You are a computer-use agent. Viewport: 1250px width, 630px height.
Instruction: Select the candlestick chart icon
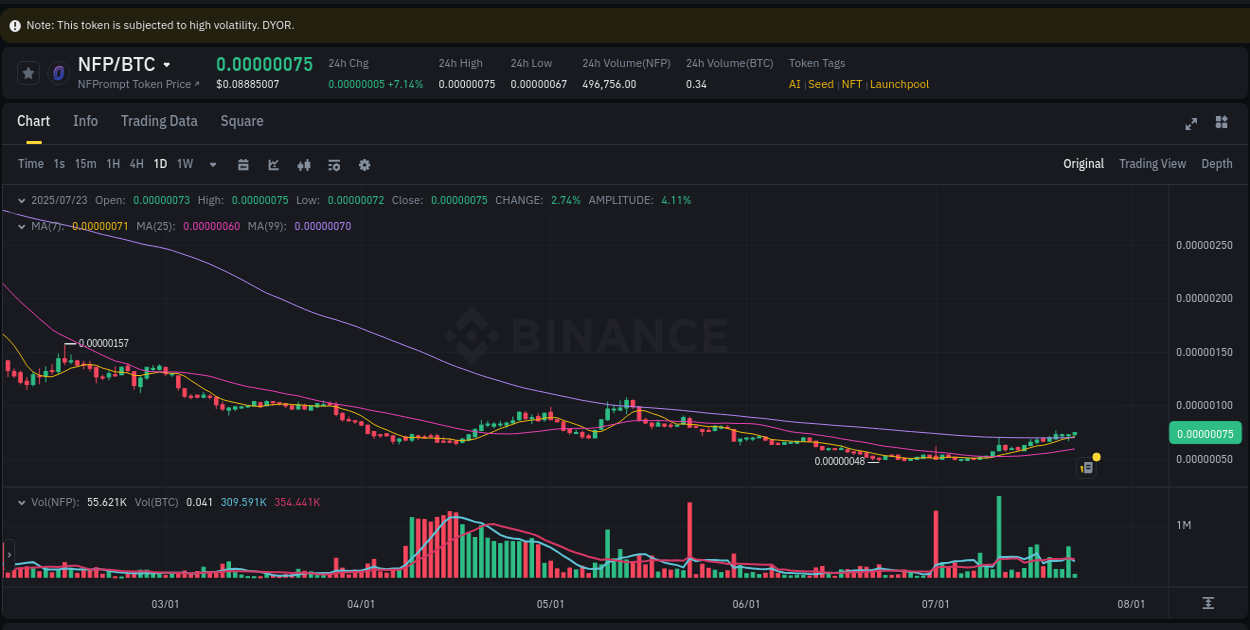304,164
